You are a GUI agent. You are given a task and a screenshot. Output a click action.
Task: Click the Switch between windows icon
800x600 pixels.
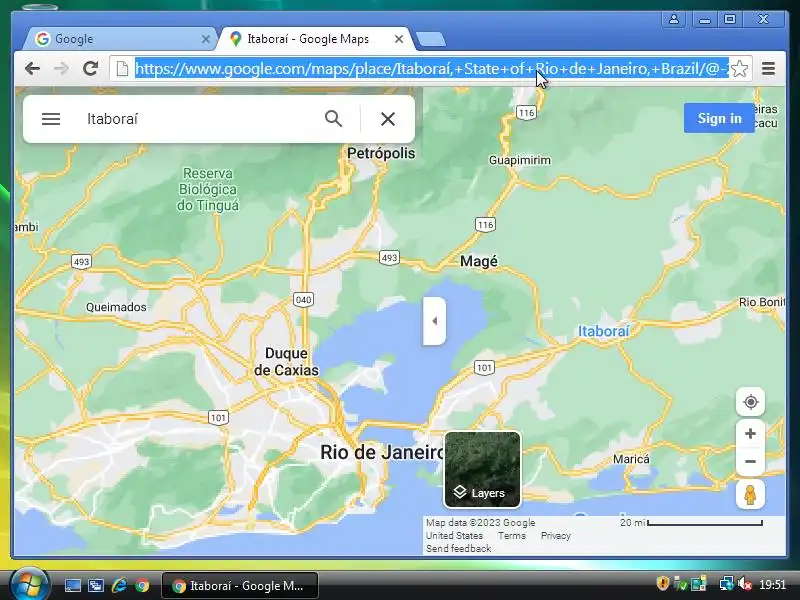pyautogui.click(x=95, y=586)
